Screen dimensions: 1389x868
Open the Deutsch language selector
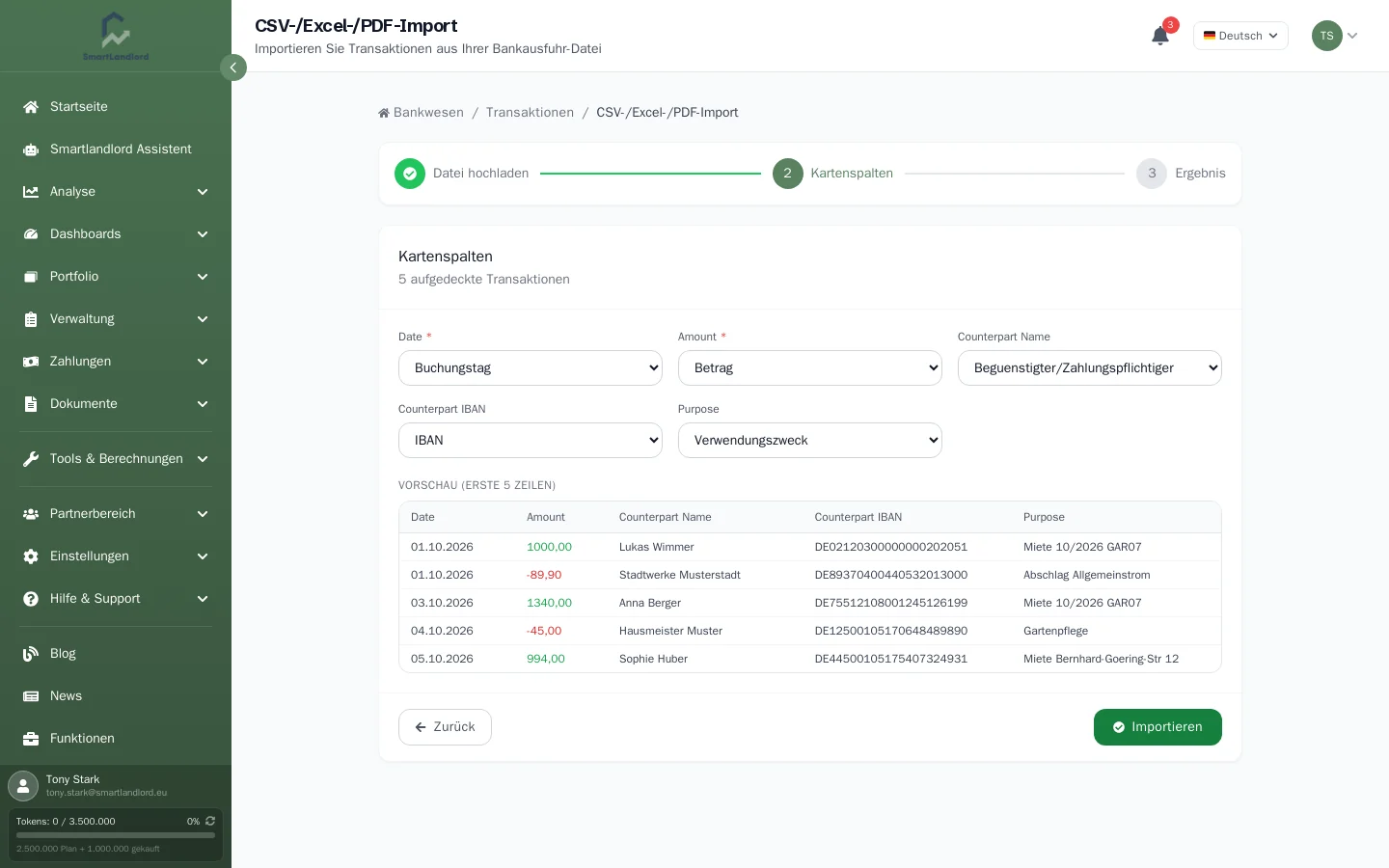[1240, 36]
